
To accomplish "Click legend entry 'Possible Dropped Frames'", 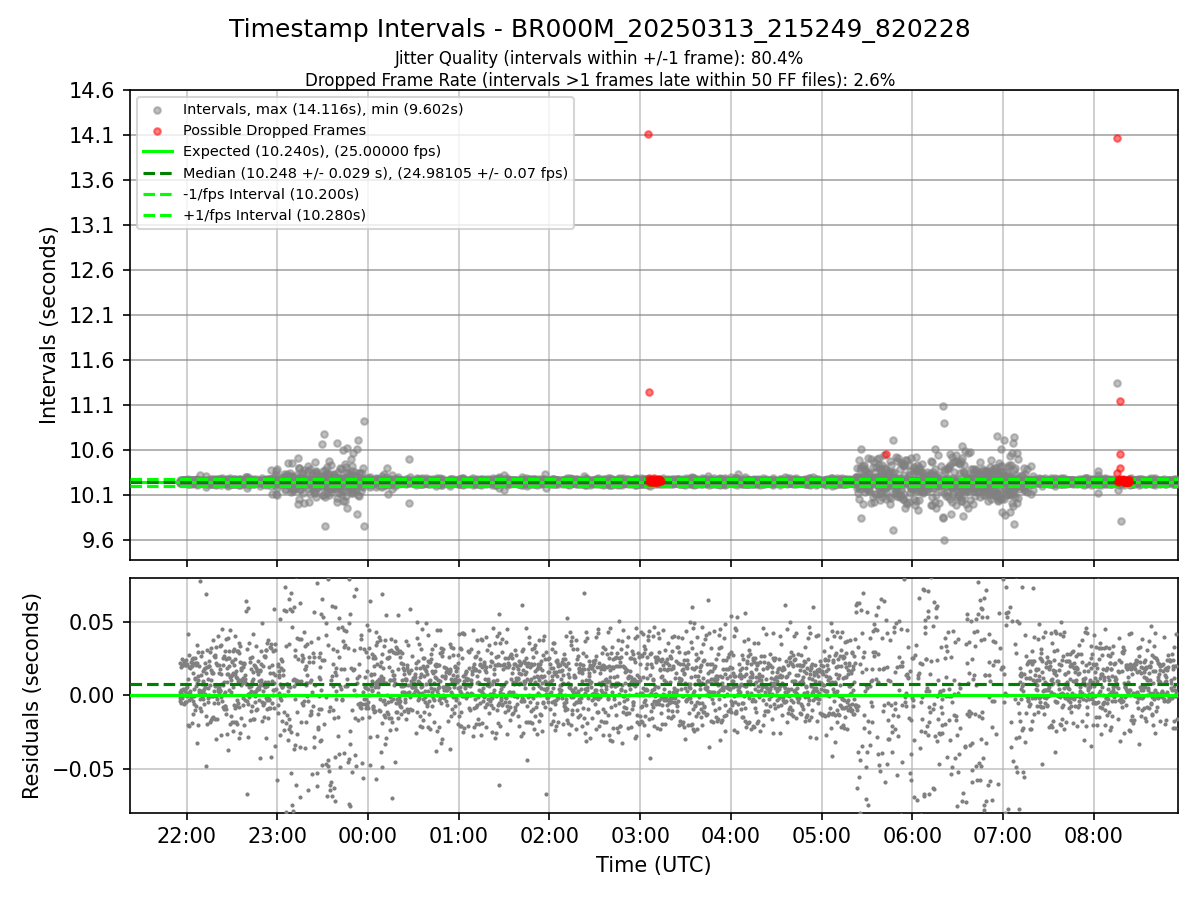I will click(274, 130).
